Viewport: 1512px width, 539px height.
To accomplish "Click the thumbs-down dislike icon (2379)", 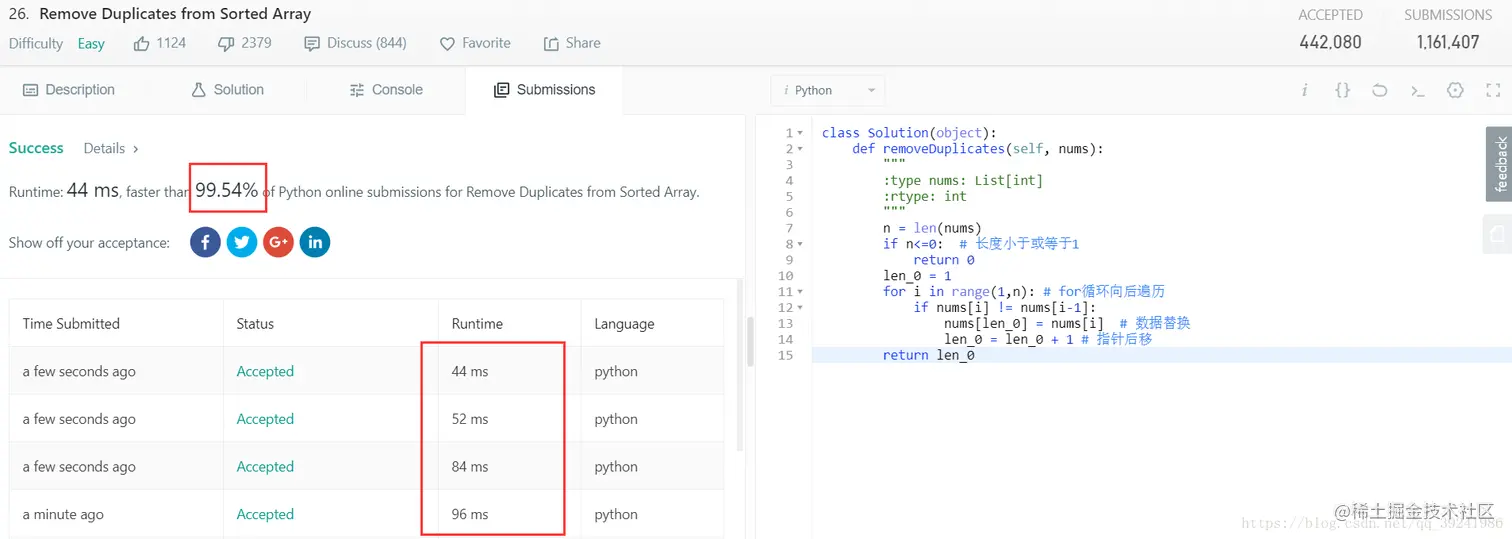I will [225, 44].
